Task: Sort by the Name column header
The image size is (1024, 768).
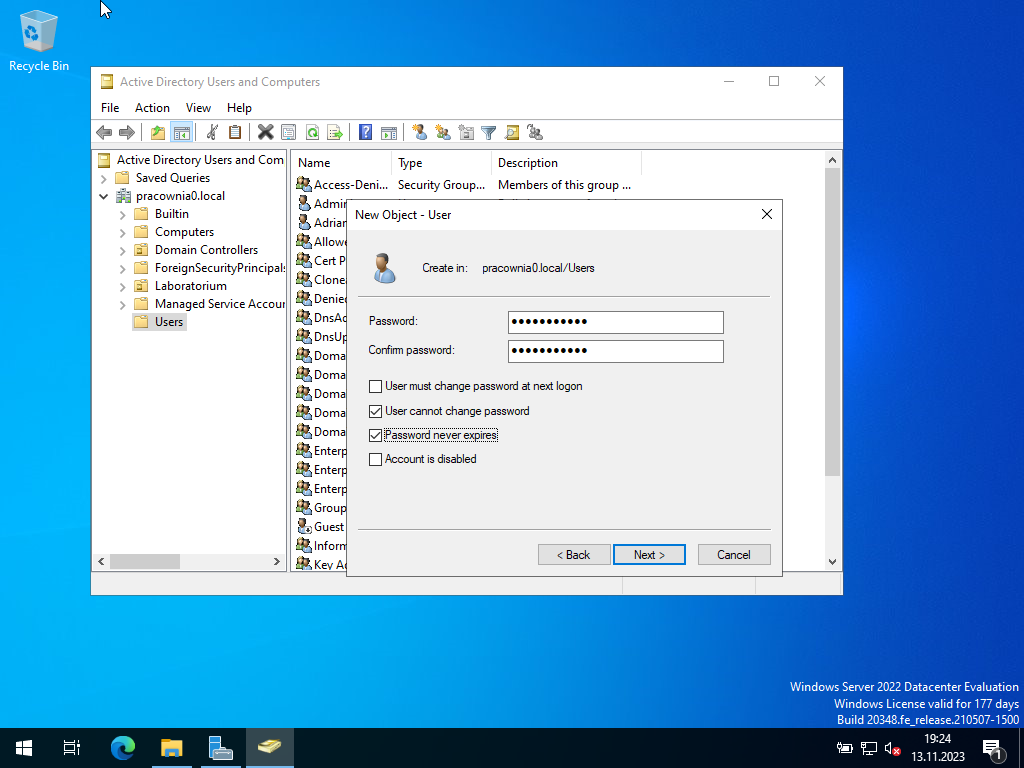Action: (341, 163)
